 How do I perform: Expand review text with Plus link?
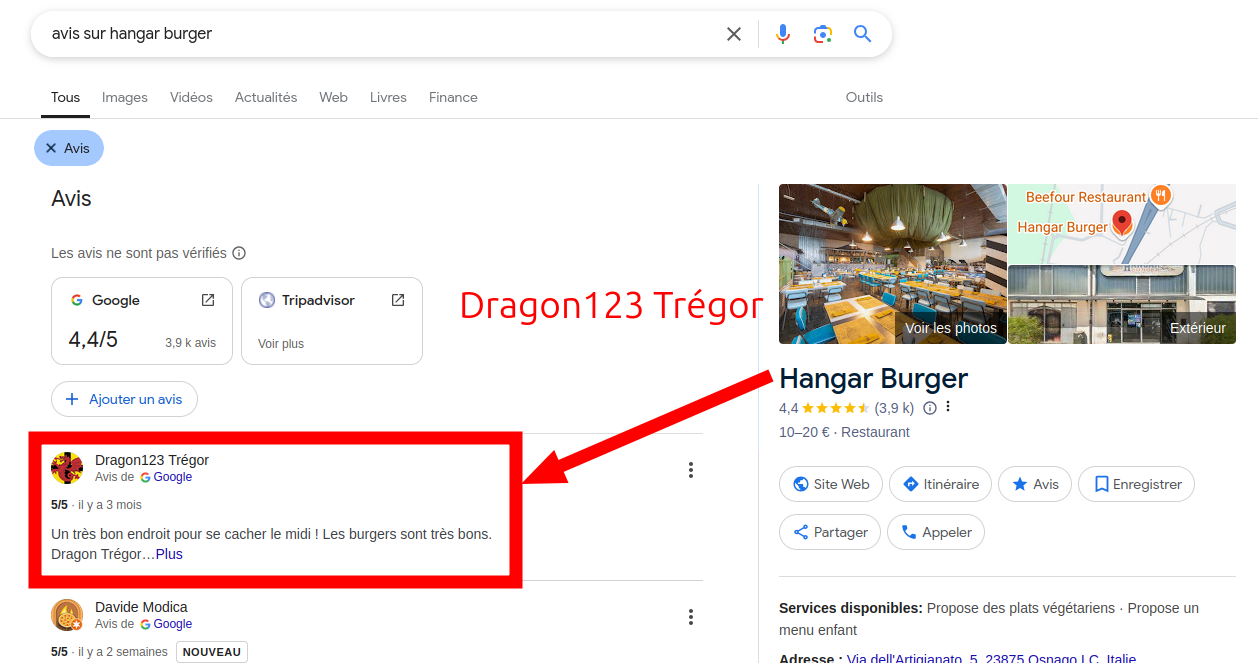click(169, 554)
